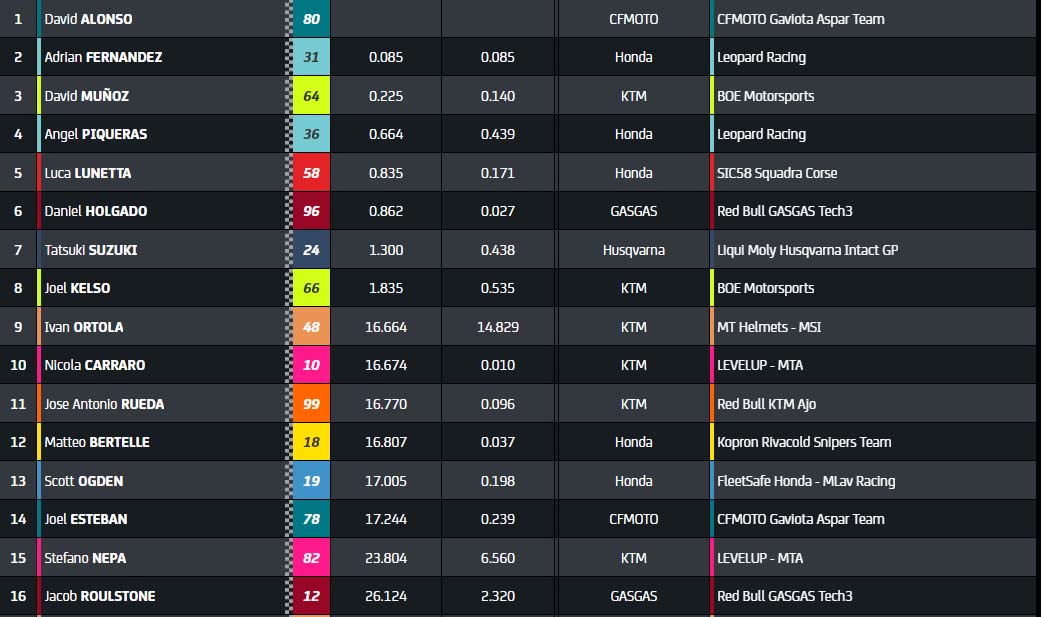Viewport: 1041px width, 617px height.
Task: Select Husqvarna manufacturer cell for Suzuki
Action: pyautogui.click(x=633, y=250)
